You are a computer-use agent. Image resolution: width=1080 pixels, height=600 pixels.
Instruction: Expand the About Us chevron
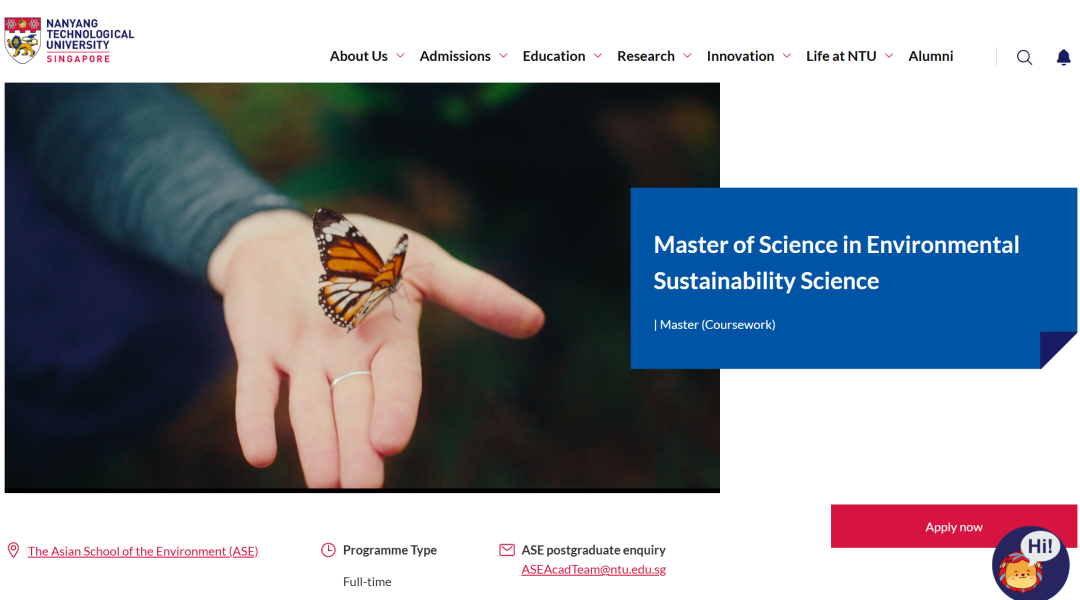click(400, 56)
